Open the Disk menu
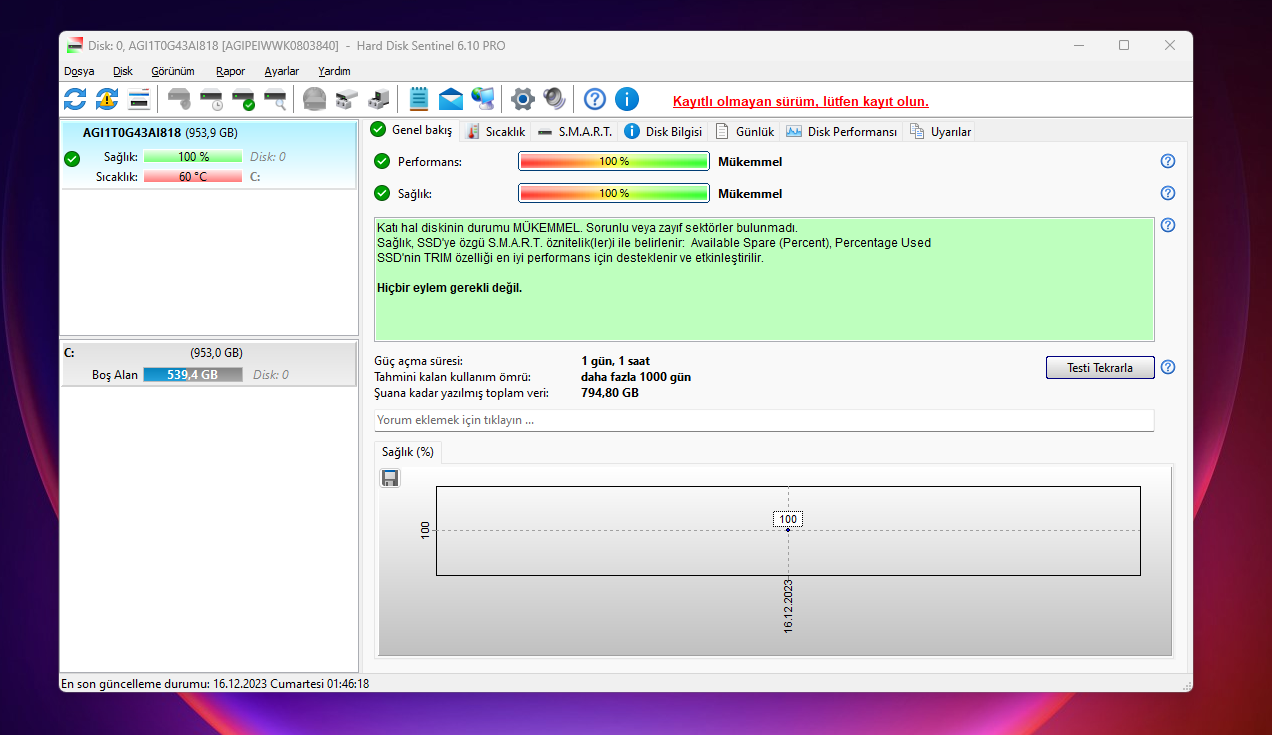The width and height of the screenshot is (1272, 735). pyautogui.click(x=123, y=71)
